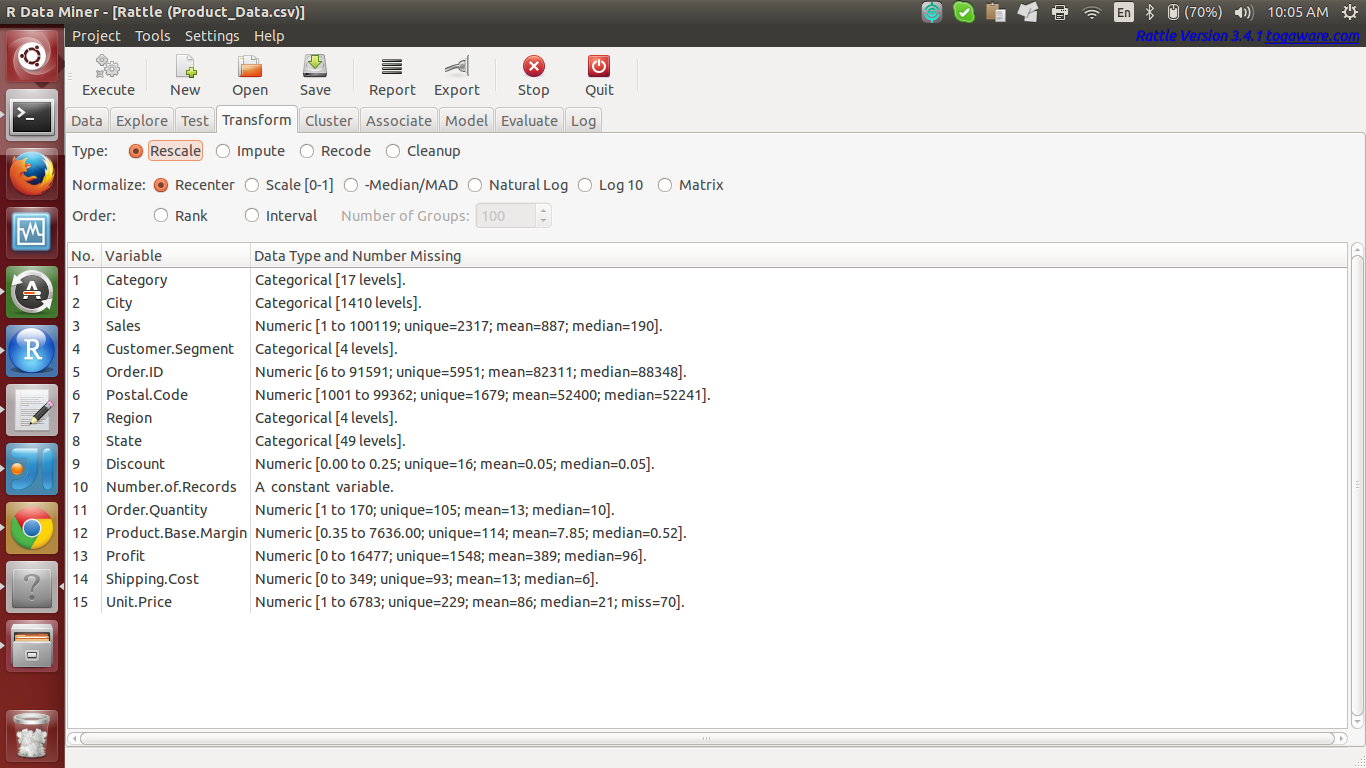The width and height of the screenshot is (1366, 768).
Task: Generate a Report from the toolbar
Action: pyautogui.click(x=392, y=76)
